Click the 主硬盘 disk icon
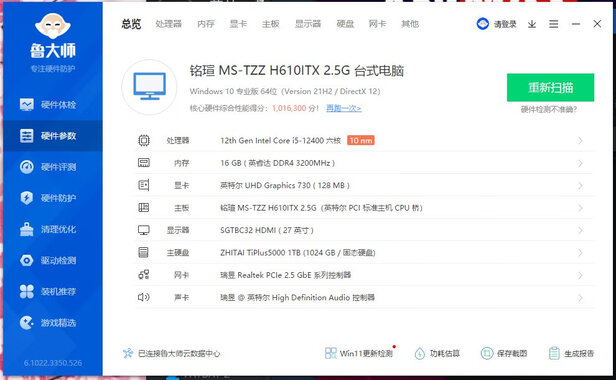Image resolution: width=616 pixels, height=380 pixels. click(144, 252)
